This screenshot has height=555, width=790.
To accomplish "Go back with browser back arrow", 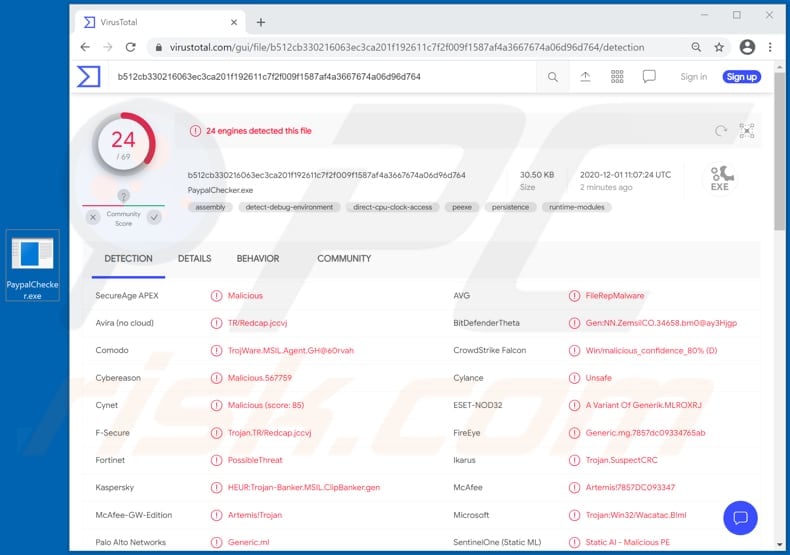I will pyautogui.click(x=85, y=47).
